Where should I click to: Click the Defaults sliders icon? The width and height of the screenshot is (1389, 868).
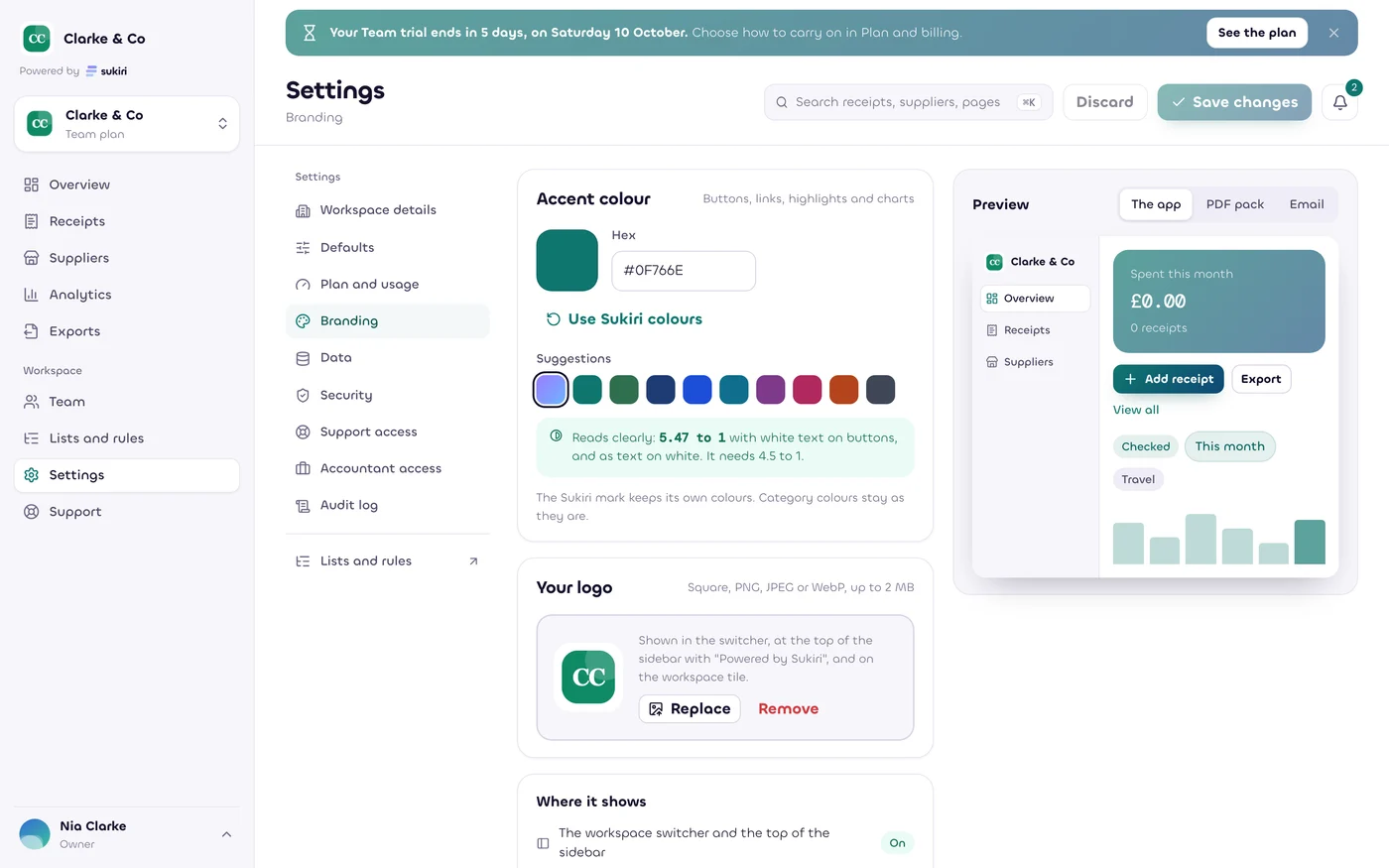303,247
